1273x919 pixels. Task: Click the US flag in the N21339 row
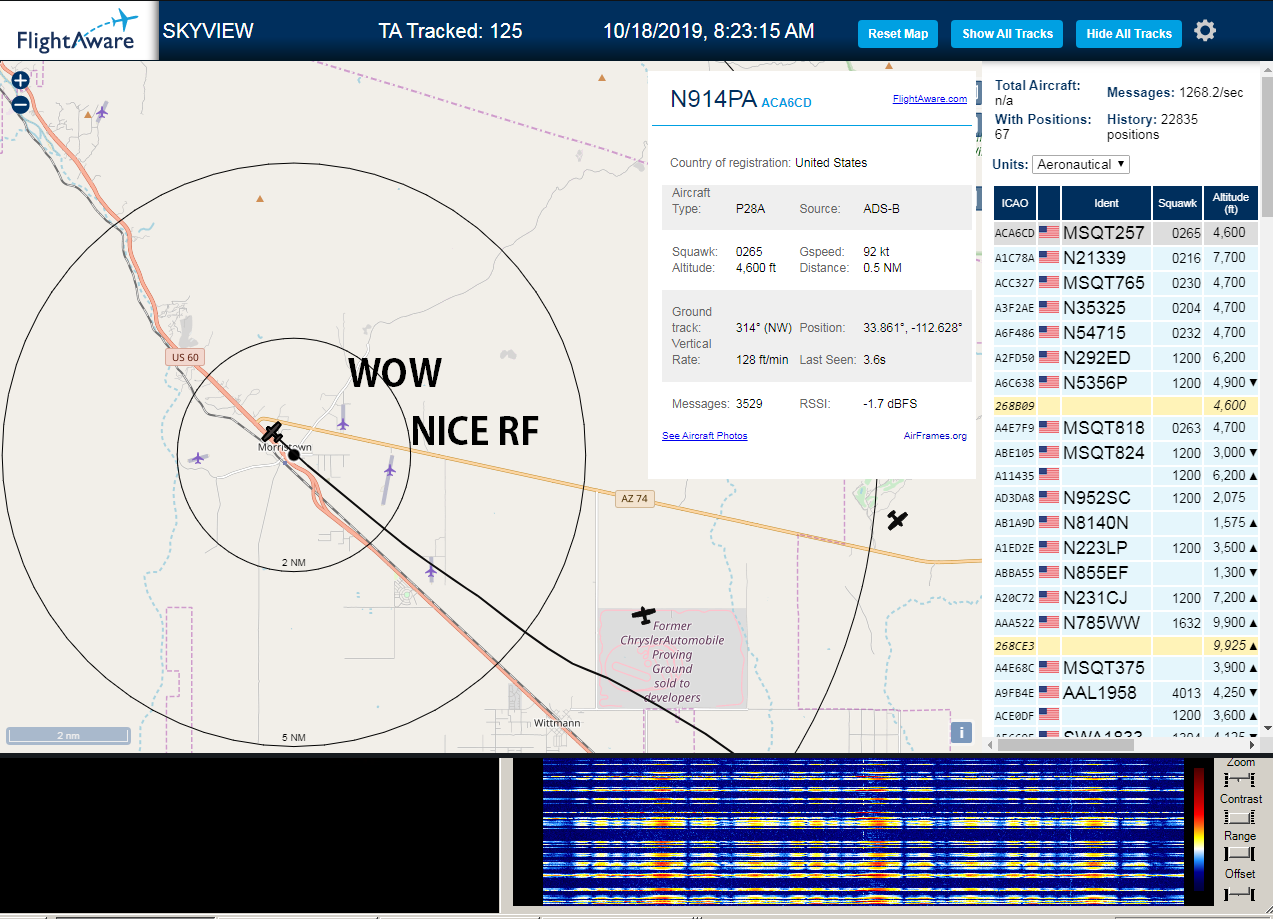pyautogui.click(x=1049, y=258)
